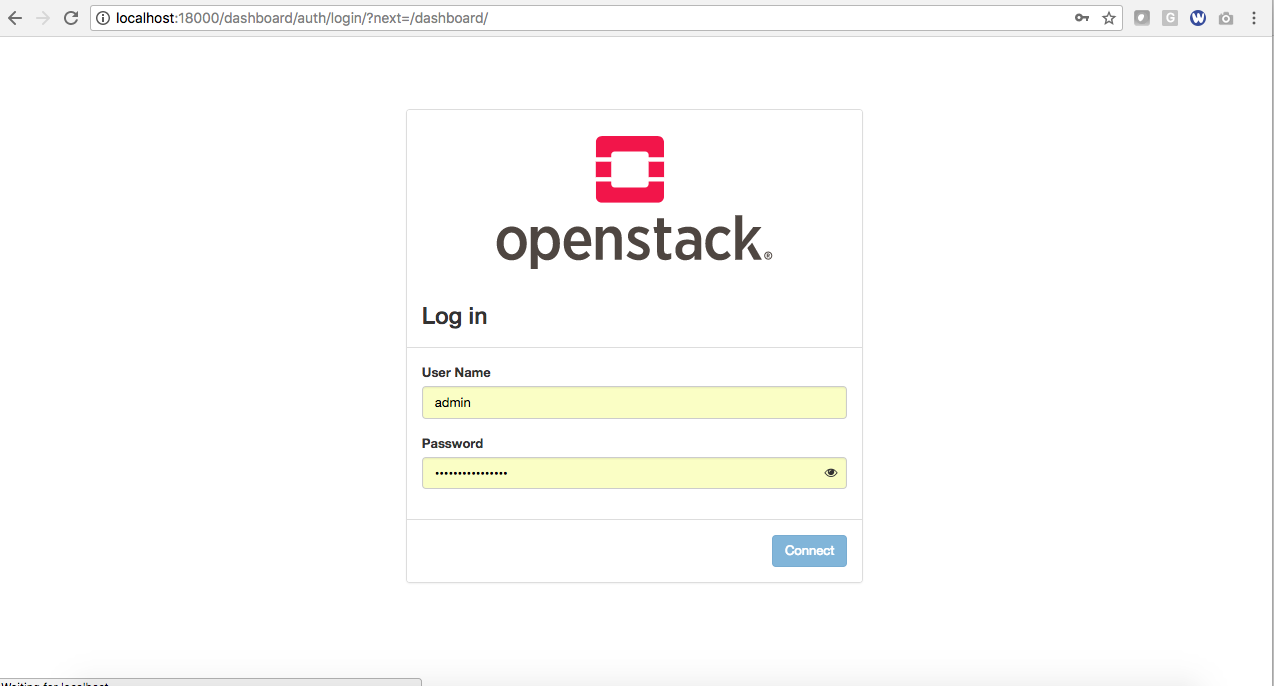This screenshot has height=686, width=1274.
Task: Click the first gray extension icon beside the star
Action: click(x=1142, y=18)
